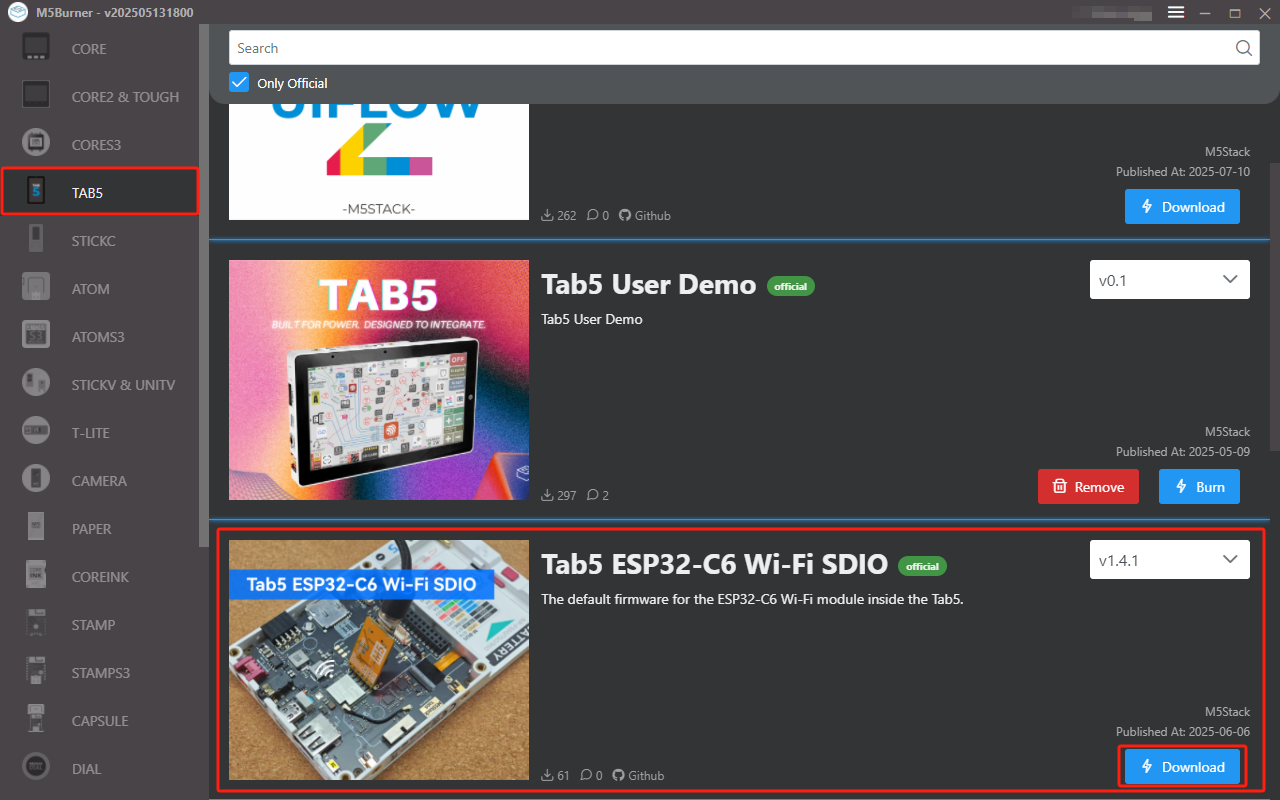
Task: Click the Tab5 User Demo title
Action: [x=648, y=284]
